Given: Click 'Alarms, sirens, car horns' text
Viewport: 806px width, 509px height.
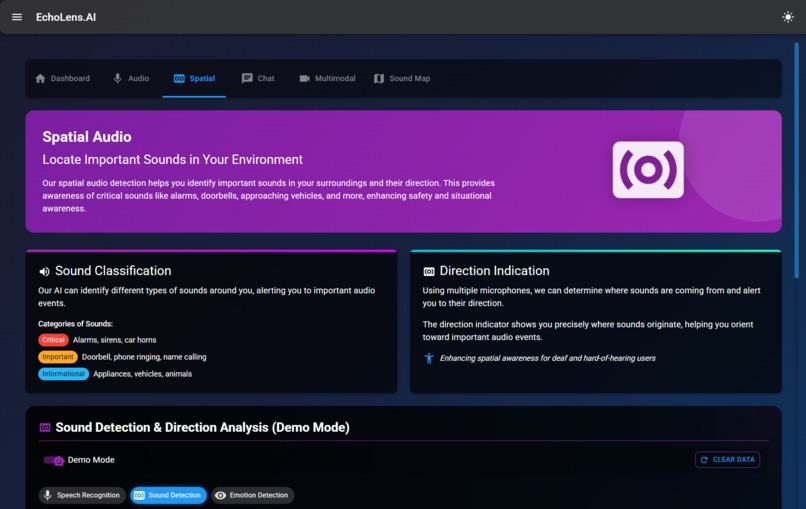Looking at the screenshot, I should click(x=115, y=340).
